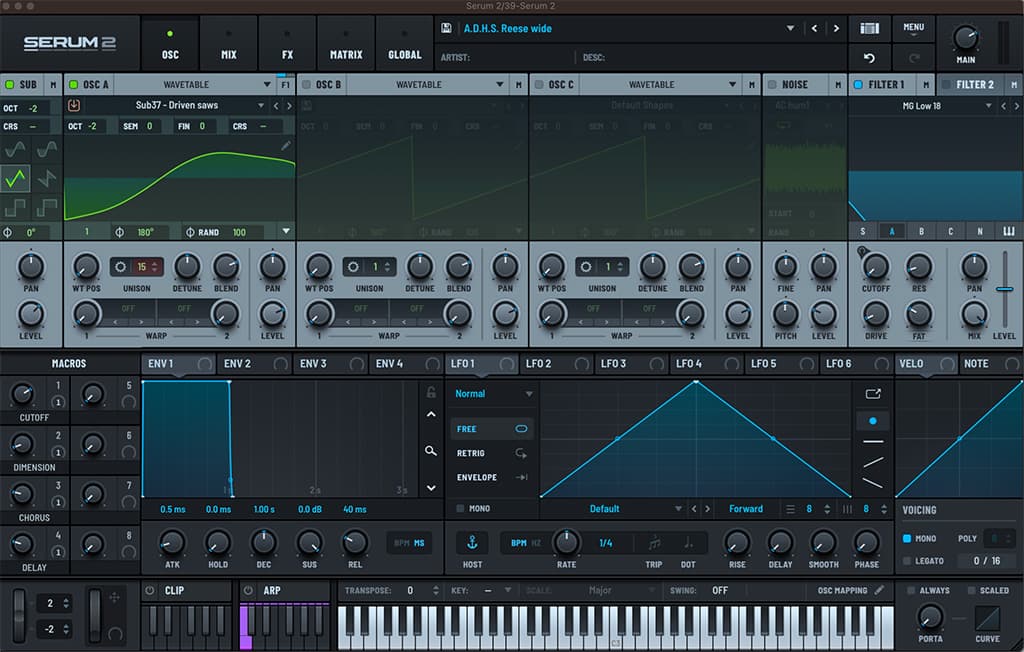Click the LFO ENVELOPE mode button
The height and width of the screenshot is (652, 1024).
pyautogui.click(x=491, y=478)
